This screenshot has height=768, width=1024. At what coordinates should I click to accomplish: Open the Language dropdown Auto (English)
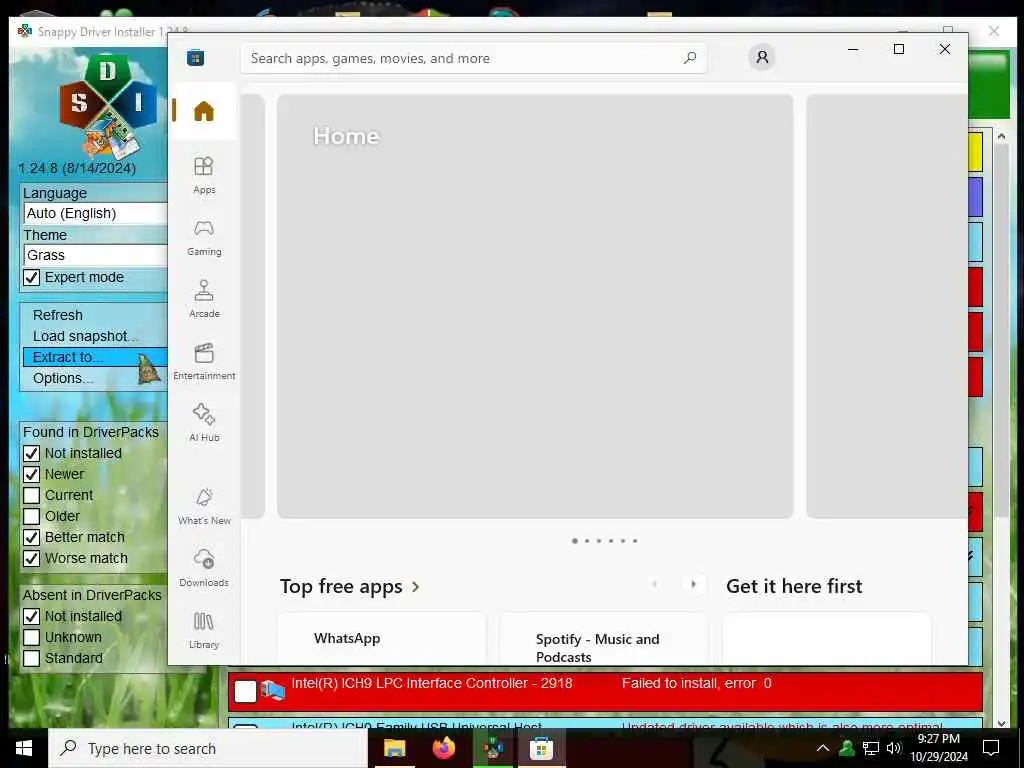(95, 213)
